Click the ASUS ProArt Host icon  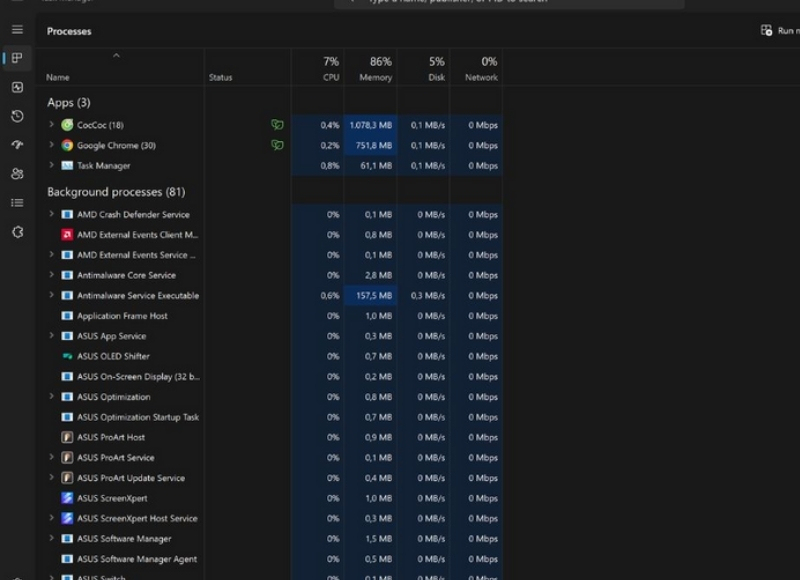point(67,437)
